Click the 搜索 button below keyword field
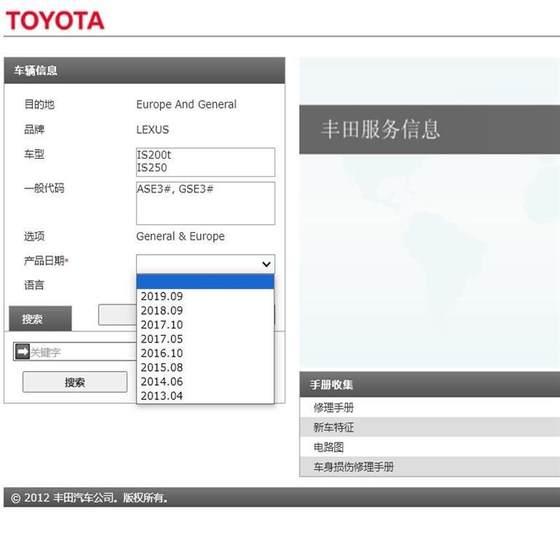 point(75,382)
